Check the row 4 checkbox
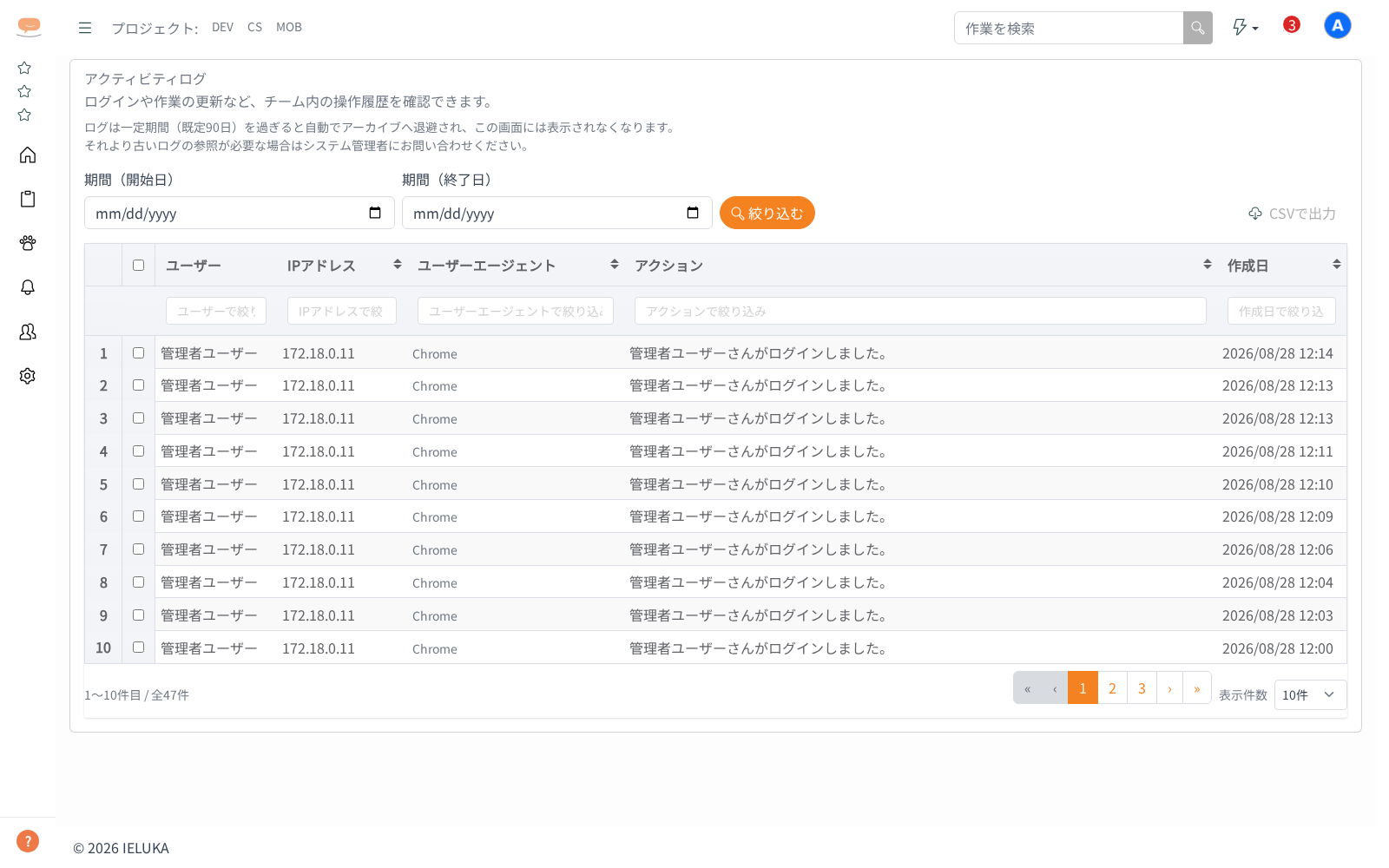This screenshot has width=1389, height=868. (138, 451)
